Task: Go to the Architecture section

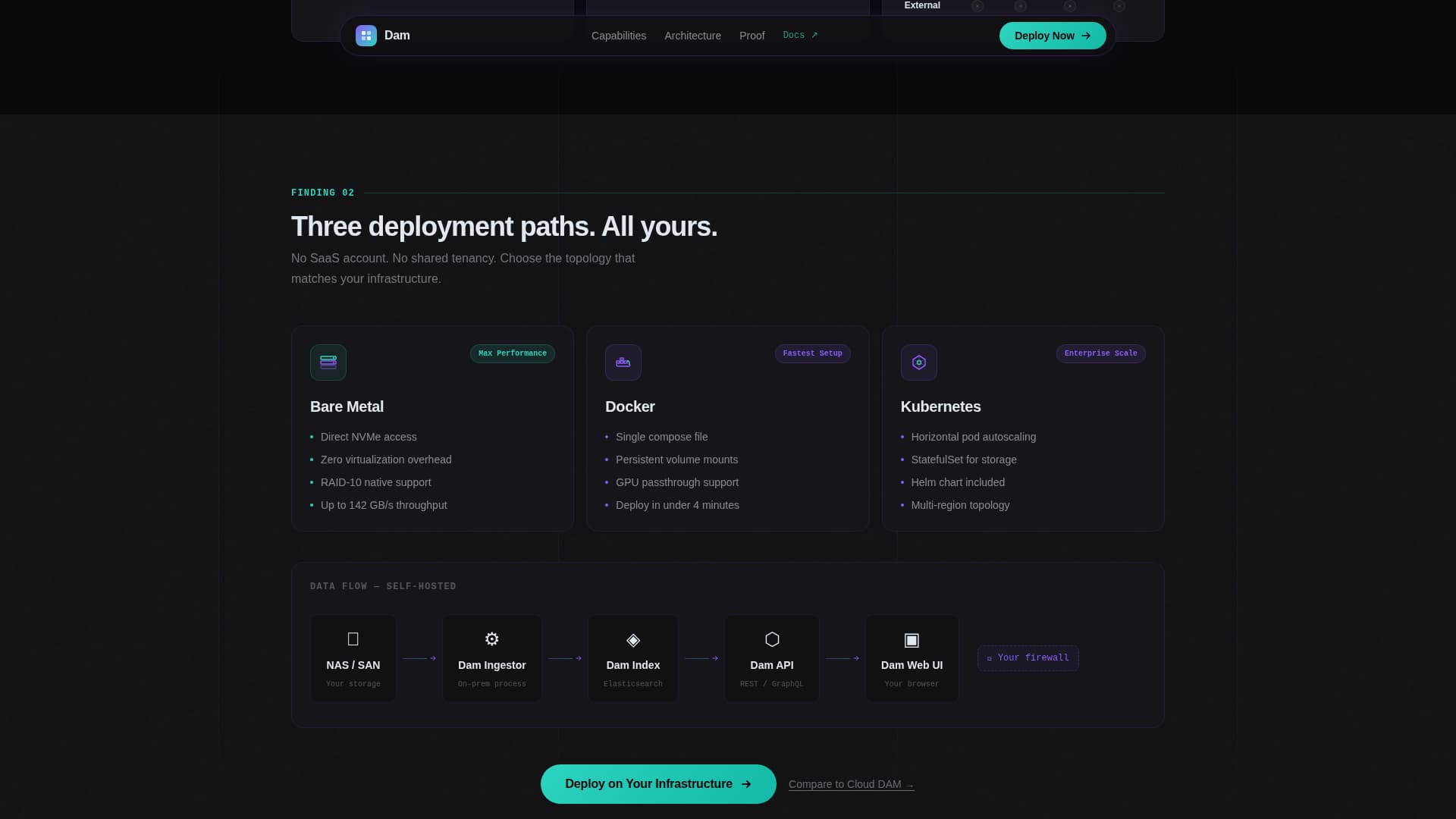Action: [692, 36]
